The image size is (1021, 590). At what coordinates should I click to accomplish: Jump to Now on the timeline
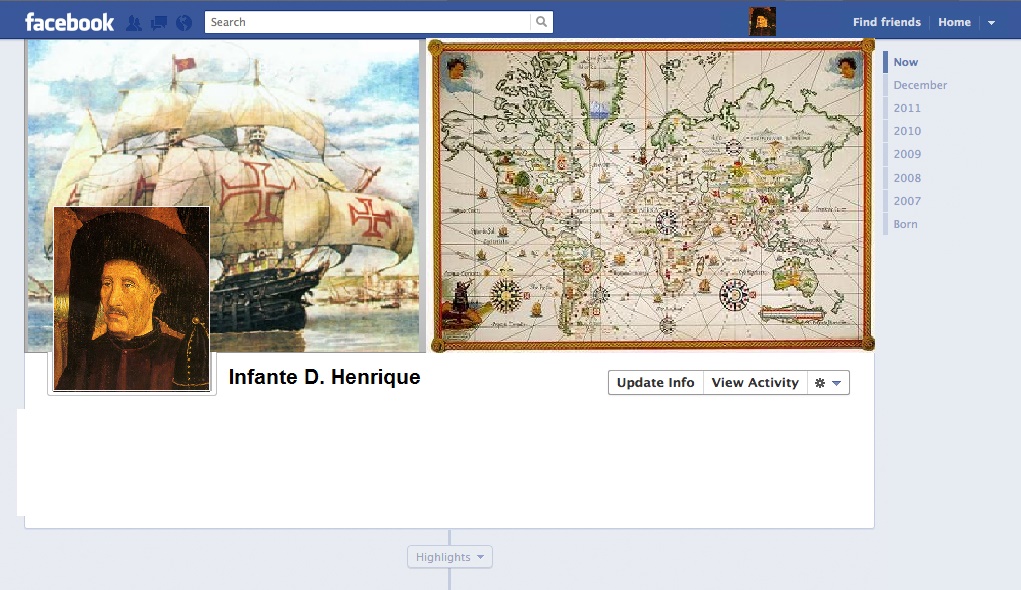[x=905, y=62]
